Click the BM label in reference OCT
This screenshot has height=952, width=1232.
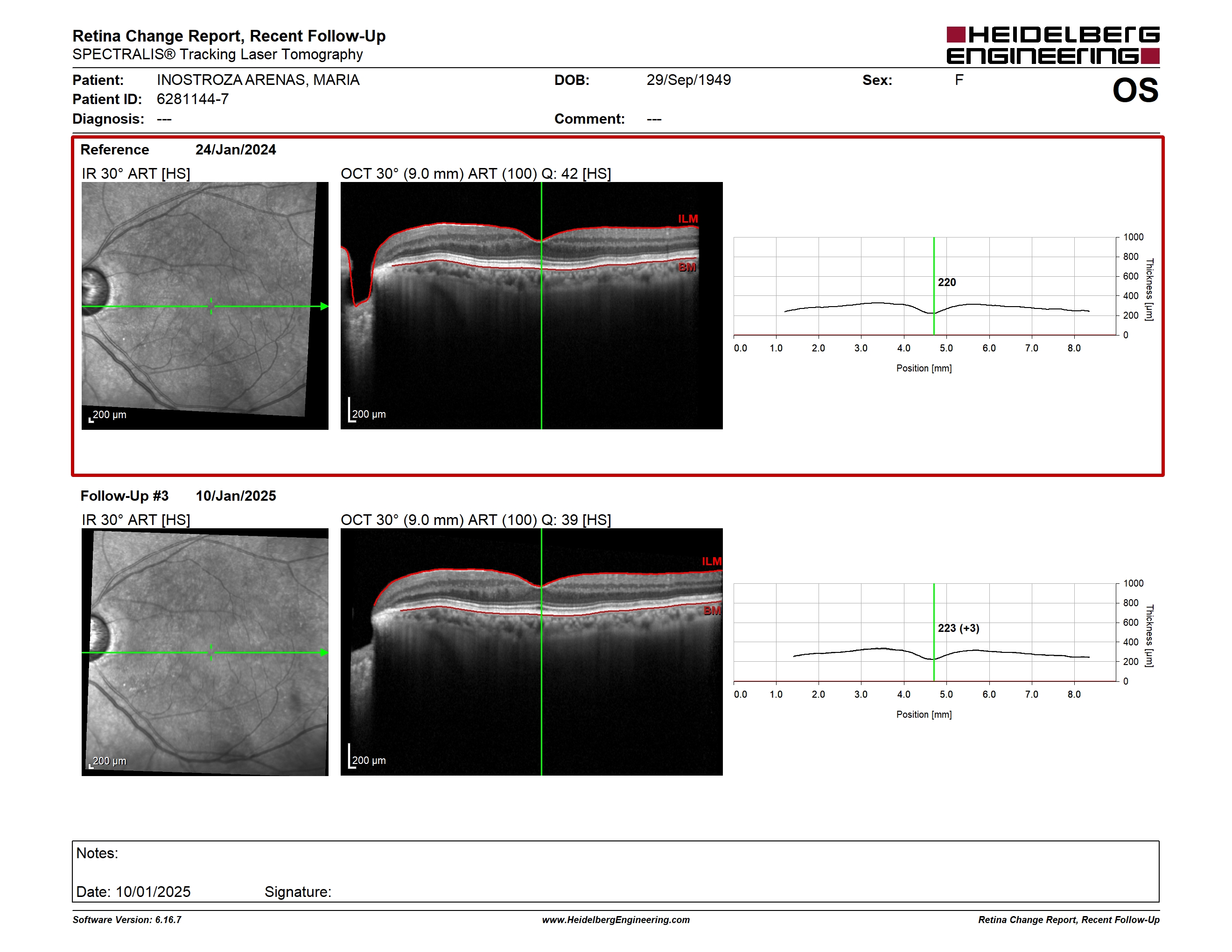687,267
